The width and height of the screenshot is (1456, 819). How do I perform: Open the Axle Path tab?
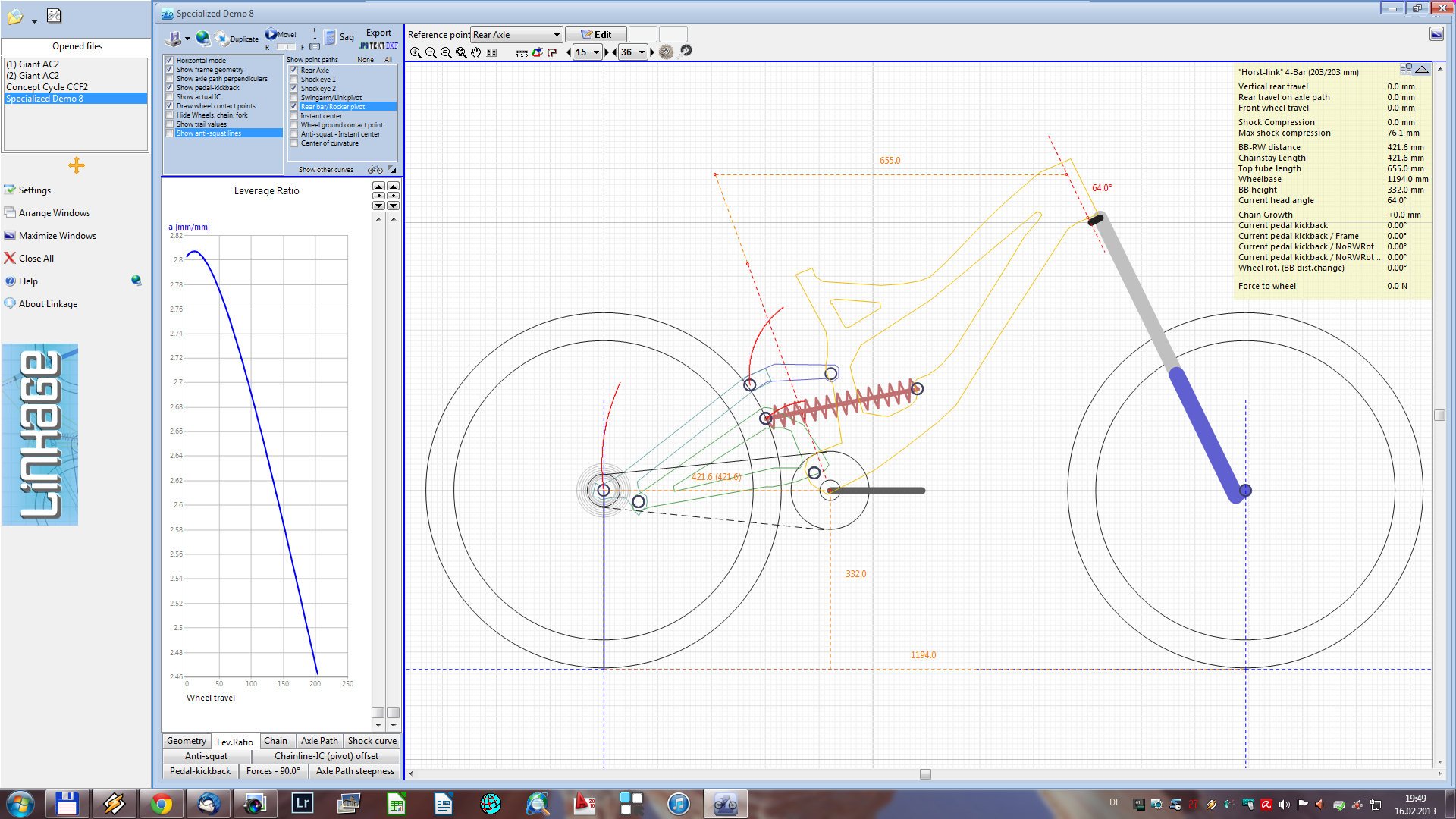pyautogui.click(x=319, y=741)
